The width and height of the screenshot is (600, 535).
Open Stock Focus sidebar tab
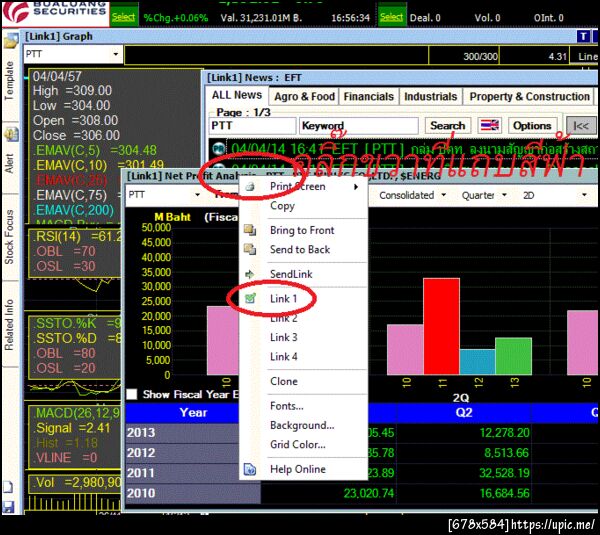coord(10,237)
